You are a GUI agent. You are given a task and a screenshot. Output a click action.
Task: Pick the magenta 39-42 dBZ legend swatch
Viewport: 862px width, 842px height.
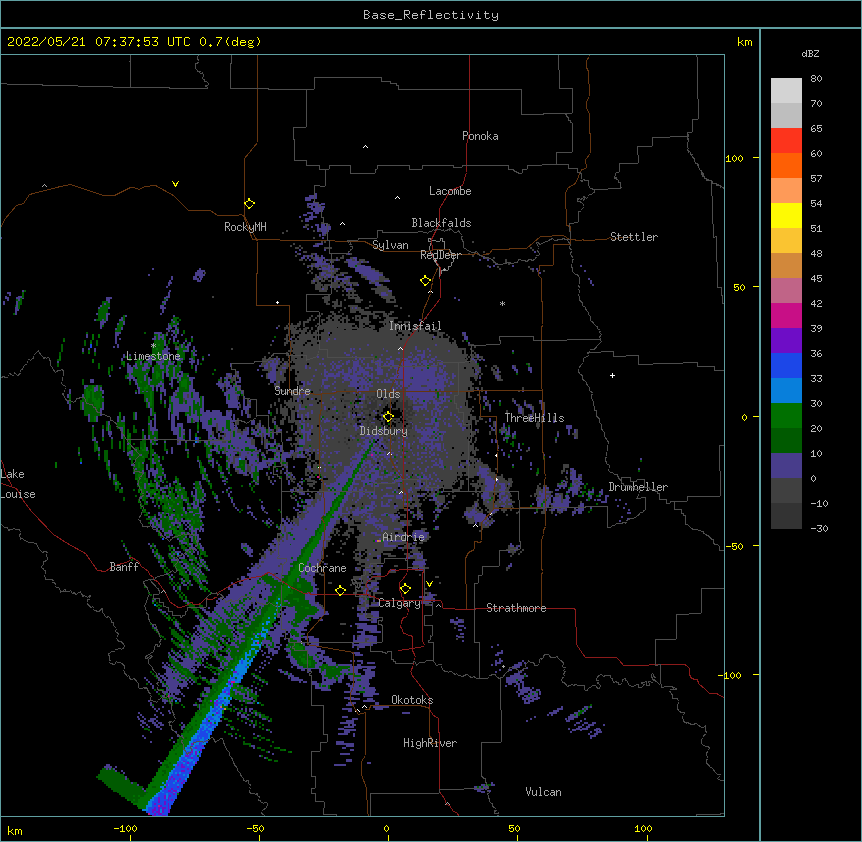coord(786,315)
